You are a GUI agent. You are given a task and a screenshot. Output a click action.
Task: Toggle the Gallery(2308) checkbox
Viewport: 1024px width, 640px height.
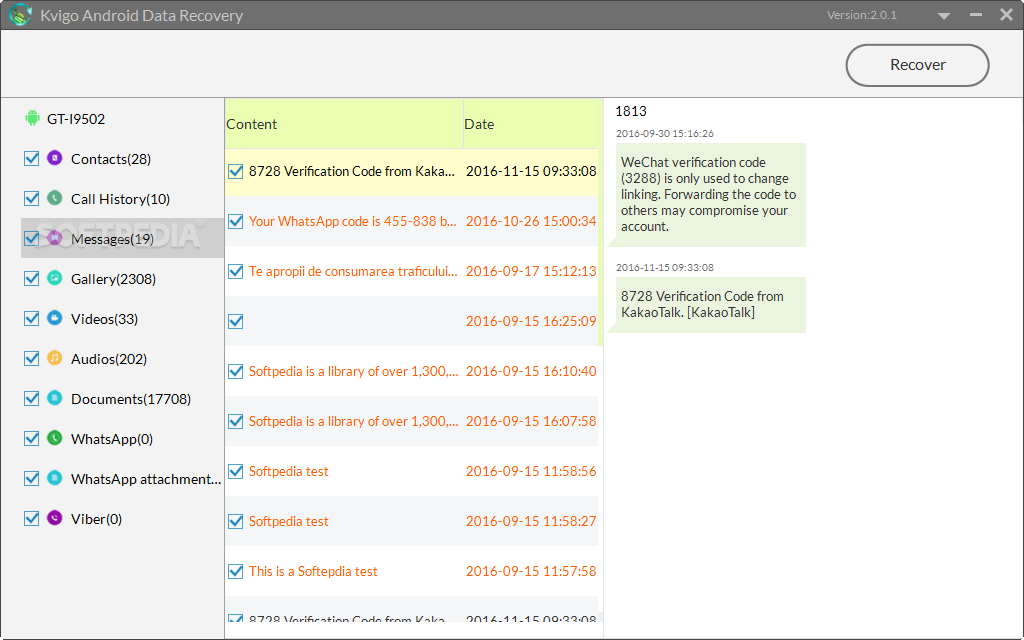[x=31, y=278]
